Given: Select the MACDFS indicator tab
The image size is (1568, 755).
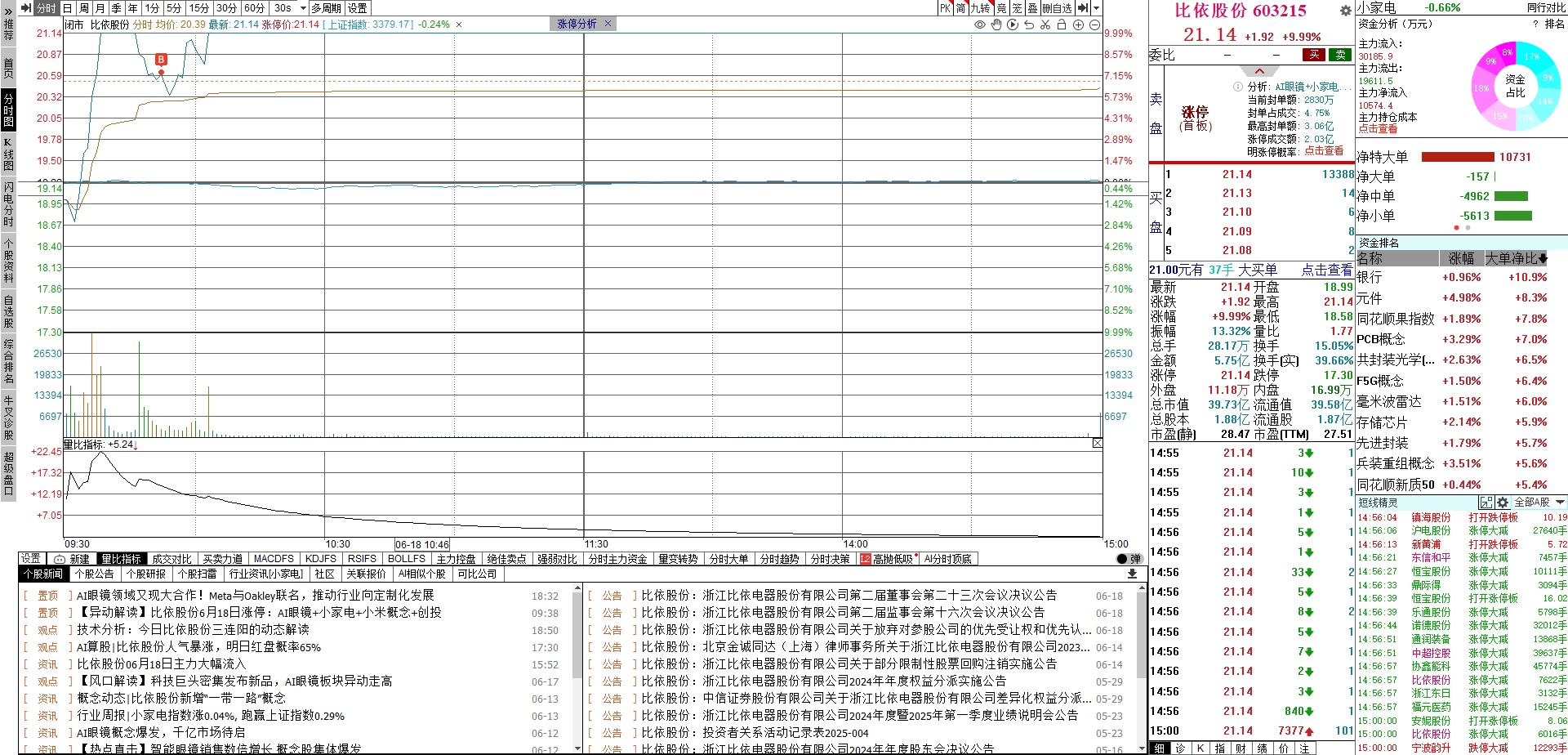Looking at the screenshot, I should pos(274,559).
